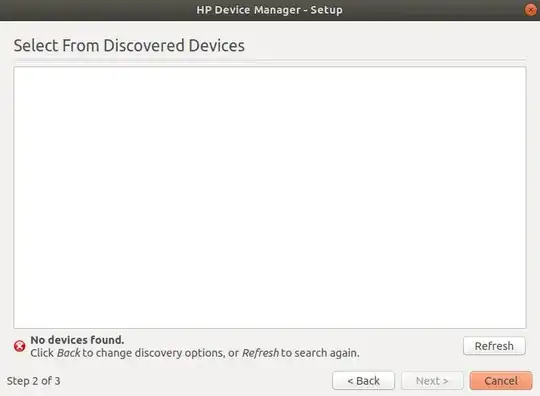Screen dimensions: 540x396
Task: Click the greyed-out Next > button
Action: (x=432, y=381)
